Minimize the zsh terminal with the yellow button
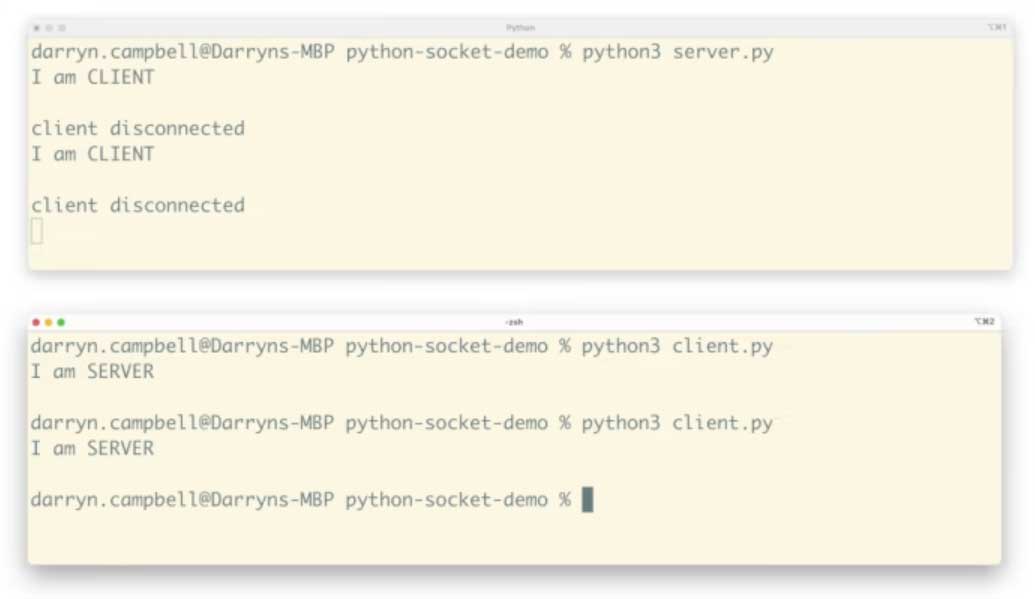 49,322
